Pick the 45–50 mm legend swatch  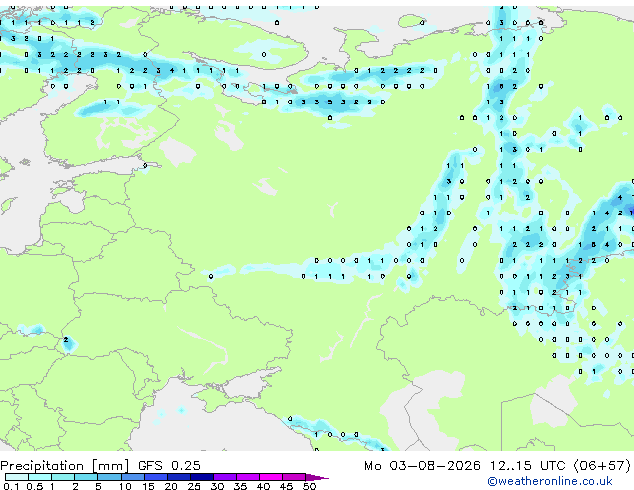pos(294,477)
